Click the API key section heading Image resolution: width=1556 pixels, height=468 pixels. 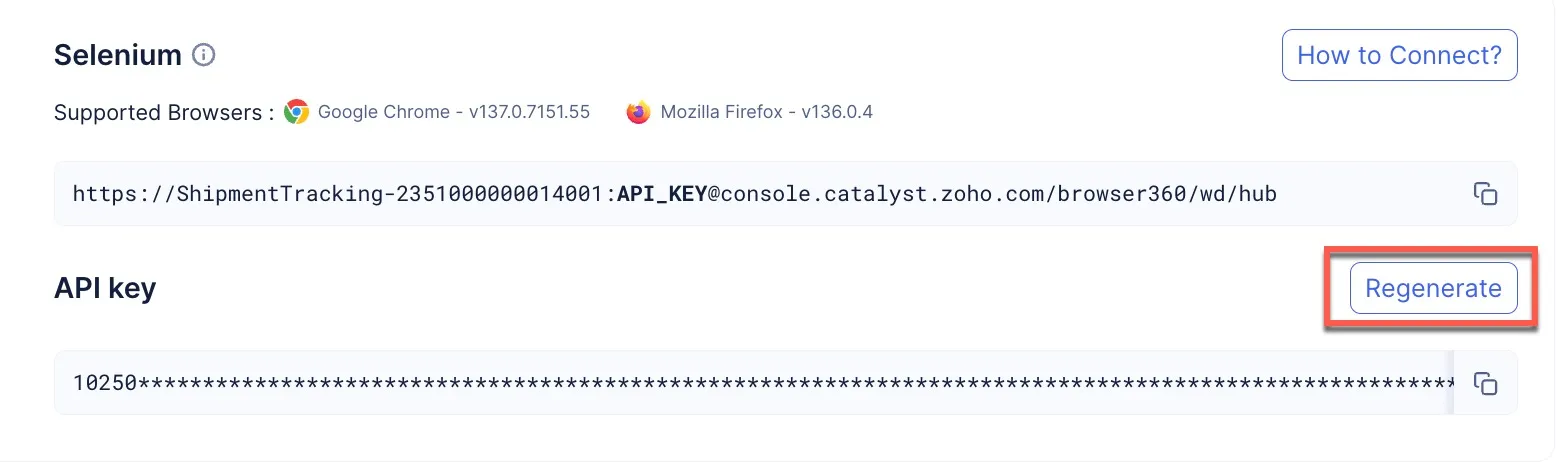pos(105,289)
